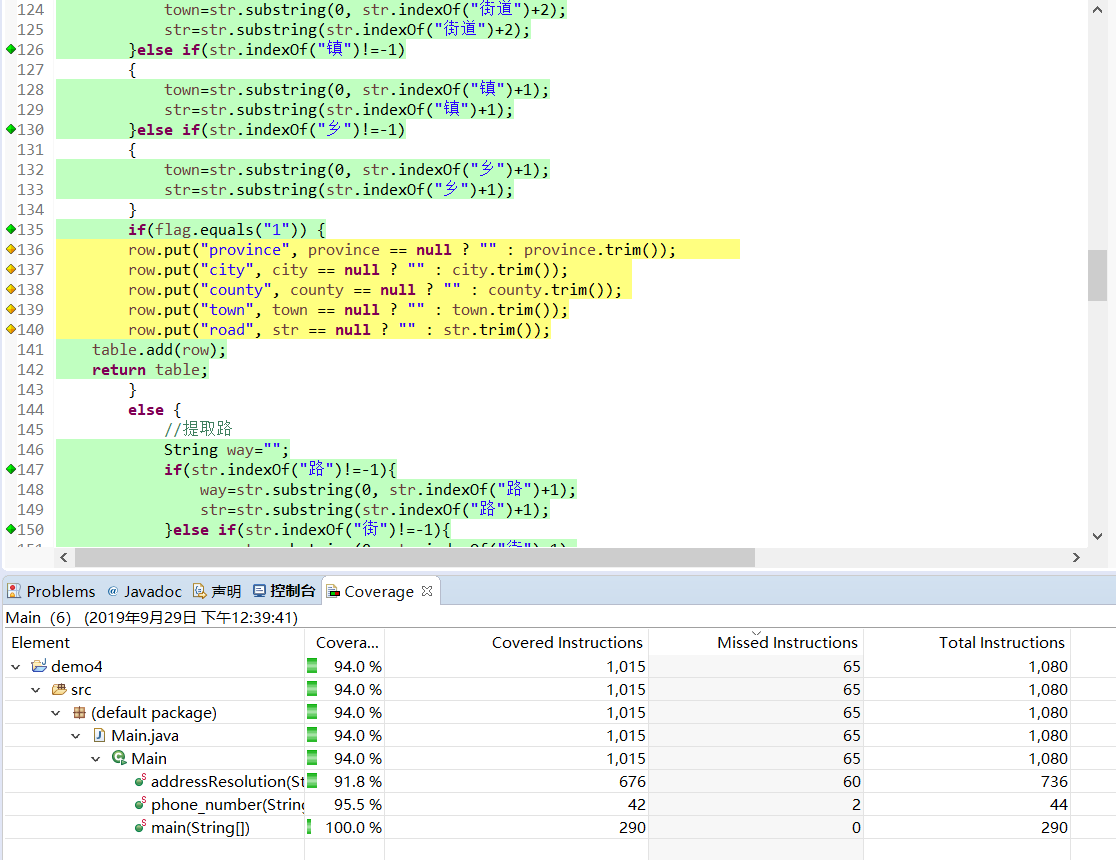Click the src source folder icon
1116x860 pixels.
click(59, 690)
